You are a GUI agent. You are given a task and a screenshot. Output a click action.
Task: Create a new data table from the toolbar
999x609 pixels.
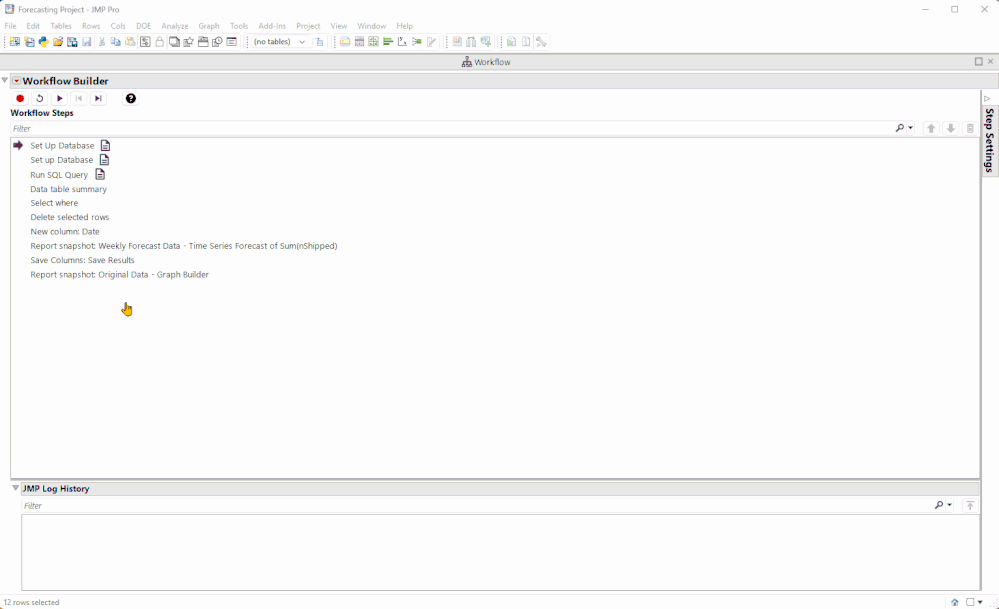tap(13, 41)
